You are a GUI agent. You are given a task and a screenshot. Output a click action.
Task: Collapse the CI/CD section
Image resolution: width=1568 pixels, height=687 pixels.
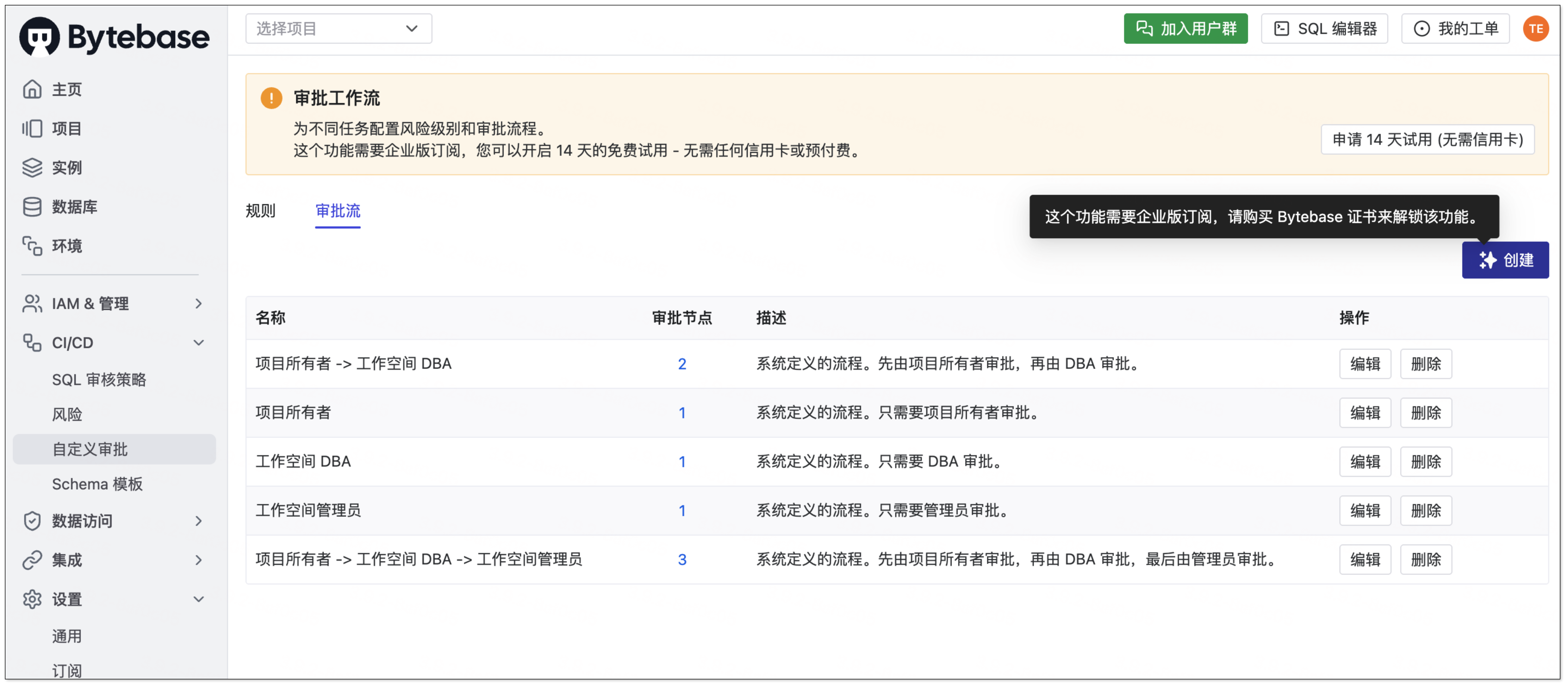(x=198, y=343)
